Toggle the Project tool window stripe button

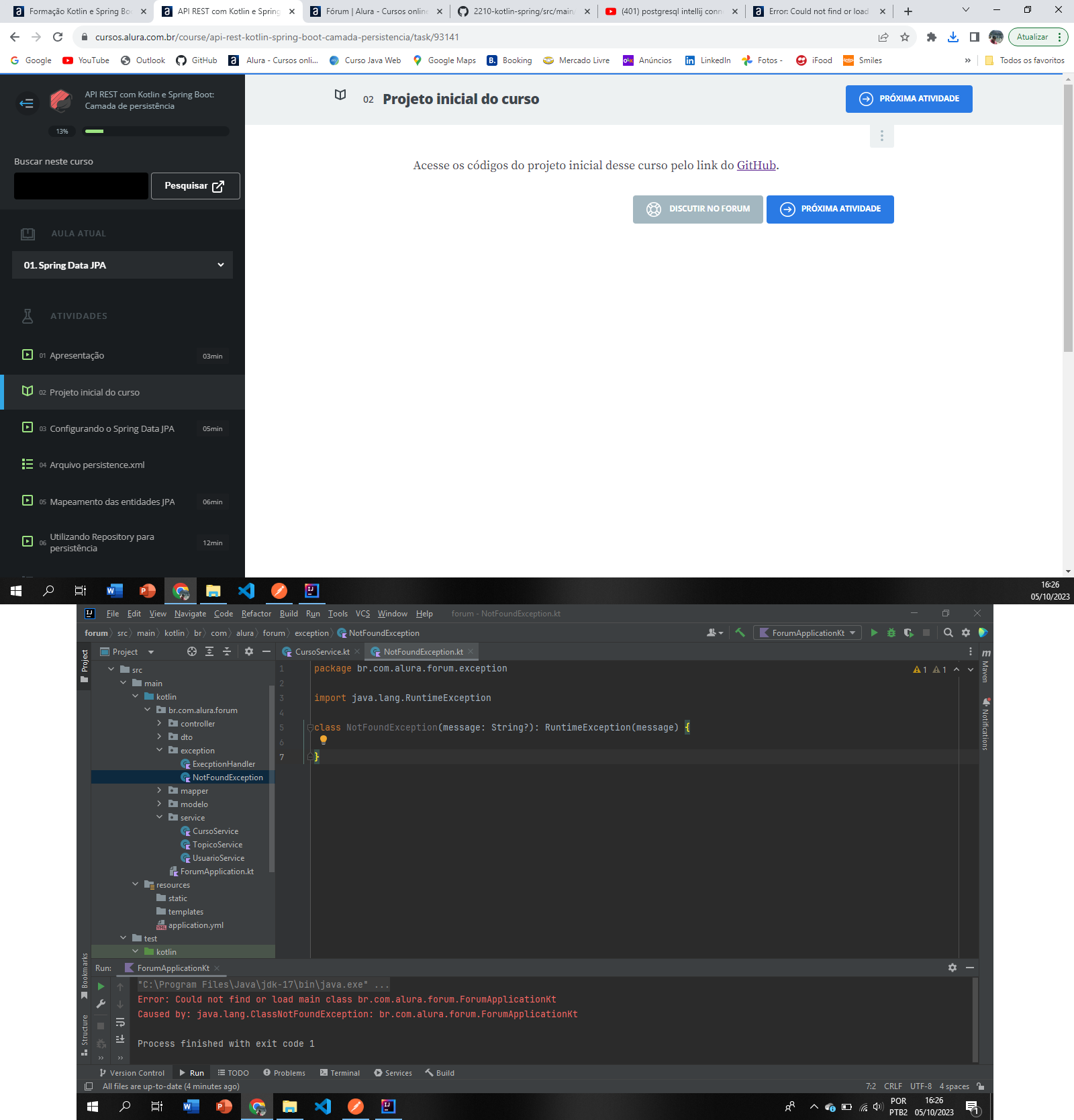[85, 666]
